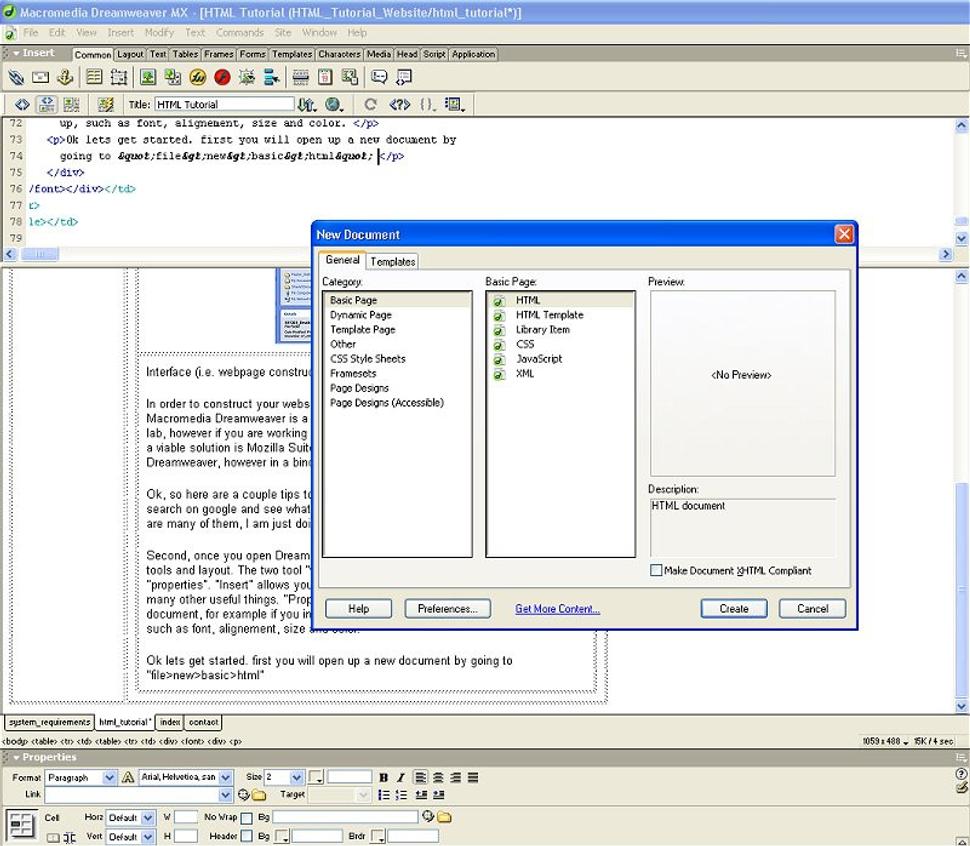The image size is (970, 846).
Task: Open the Link field dropdown
Action: pos(225,795)
